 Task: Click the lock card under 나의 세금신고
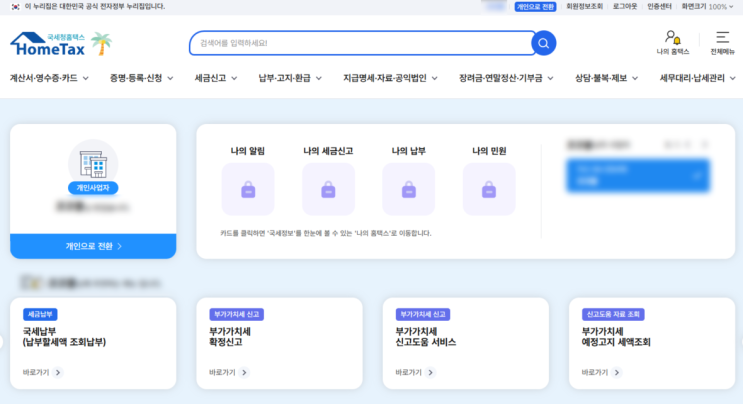pyautogui.click(x=328, y=189)
